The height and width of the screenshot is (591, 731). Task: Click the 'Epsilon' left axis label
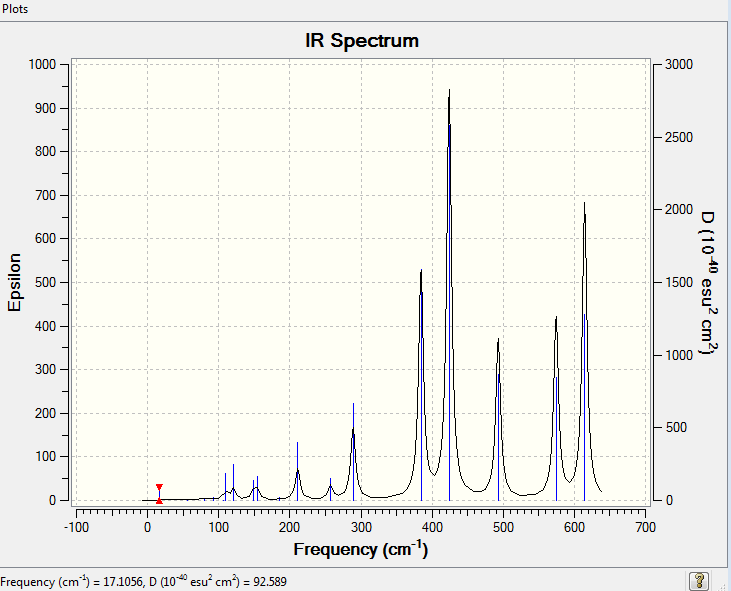tap(14, 282)
